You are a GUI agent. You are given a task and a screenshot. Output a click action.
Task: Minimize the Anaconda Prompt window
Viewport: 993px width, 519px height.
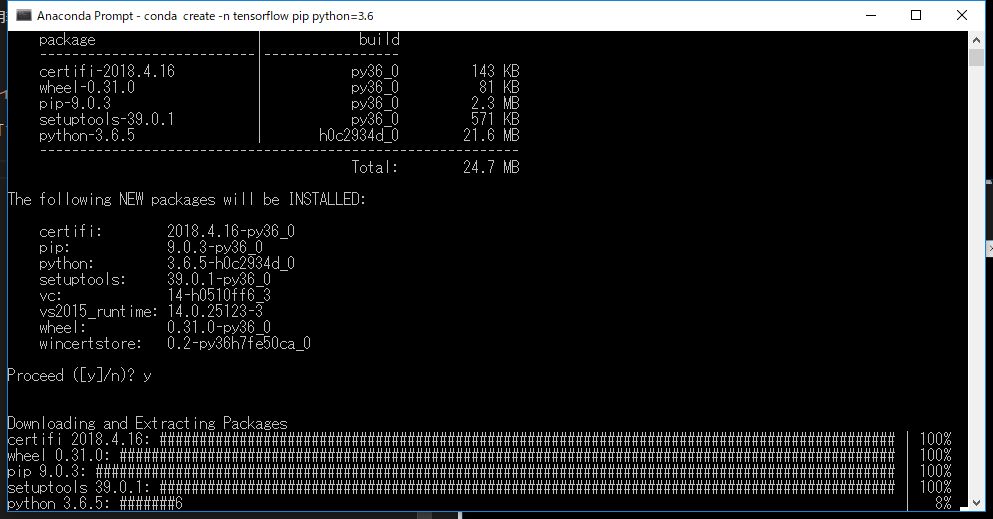[871, 16]
